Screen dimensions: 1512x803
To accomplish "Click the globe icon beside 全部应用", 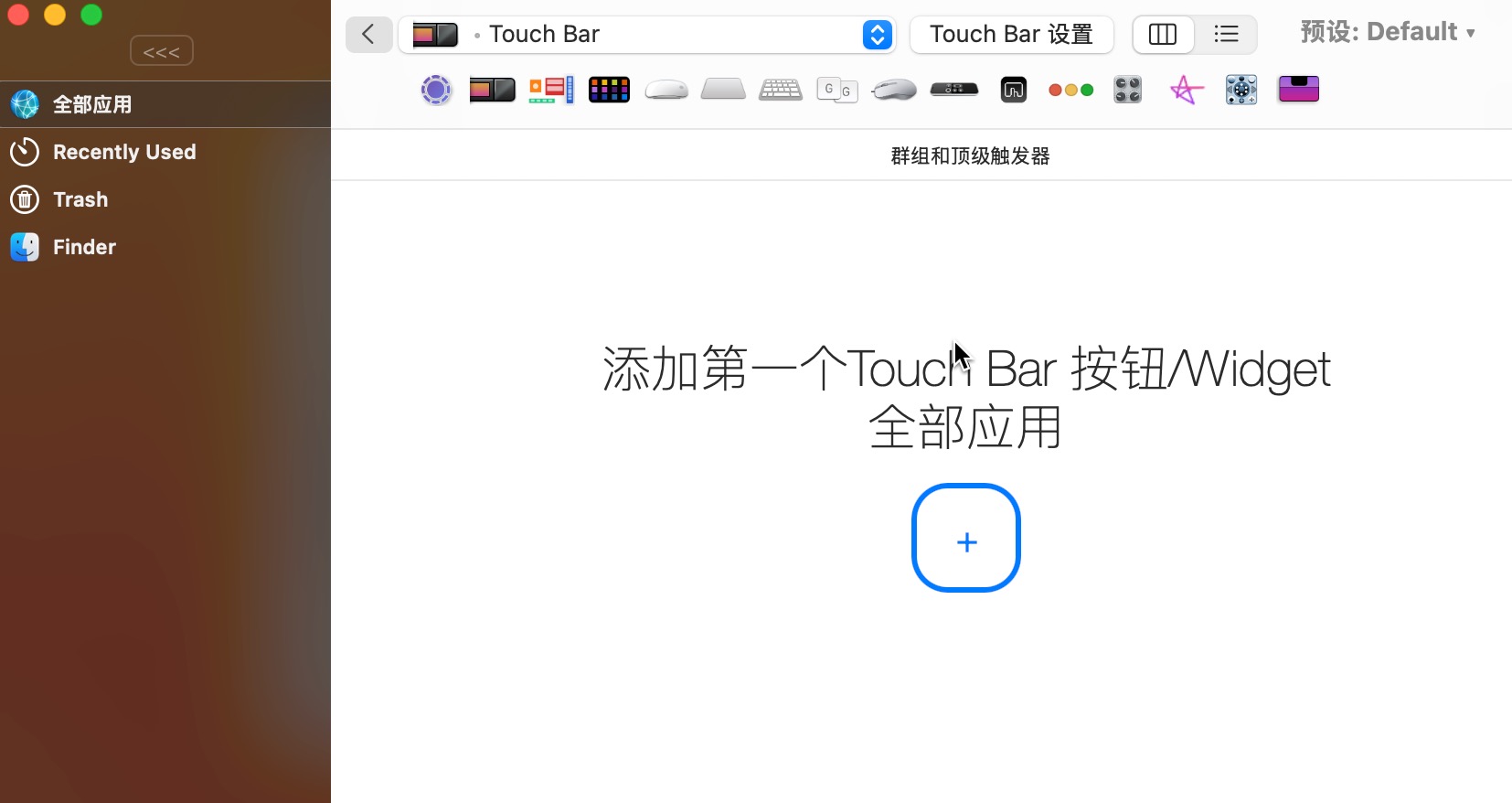I will pos(25,104).
